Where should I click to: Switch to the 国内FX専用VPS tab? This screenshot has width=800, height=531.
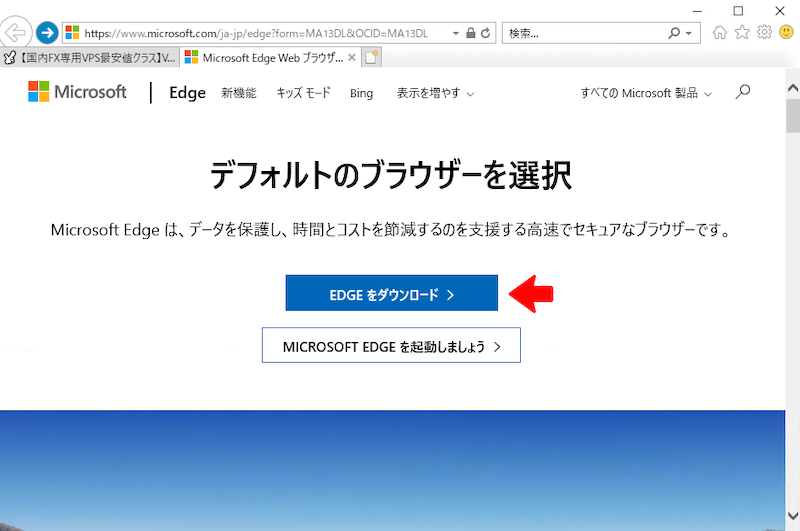pos(90,58)
